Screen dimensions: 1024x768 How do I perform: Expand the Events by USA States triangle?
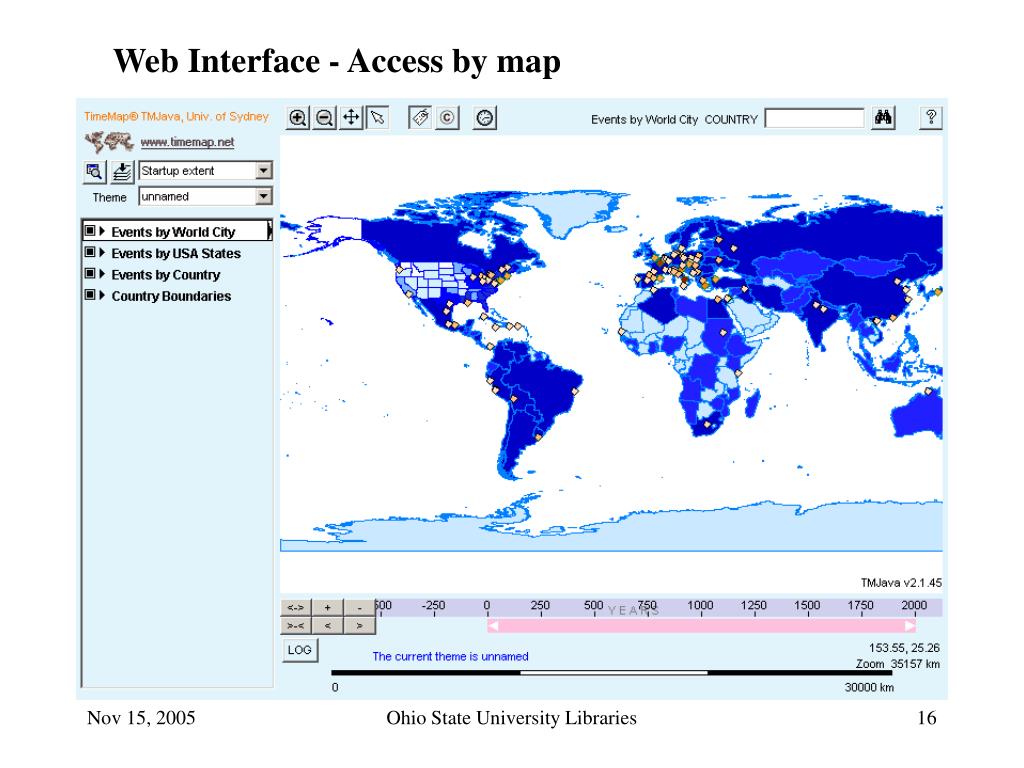coord(102,253)
